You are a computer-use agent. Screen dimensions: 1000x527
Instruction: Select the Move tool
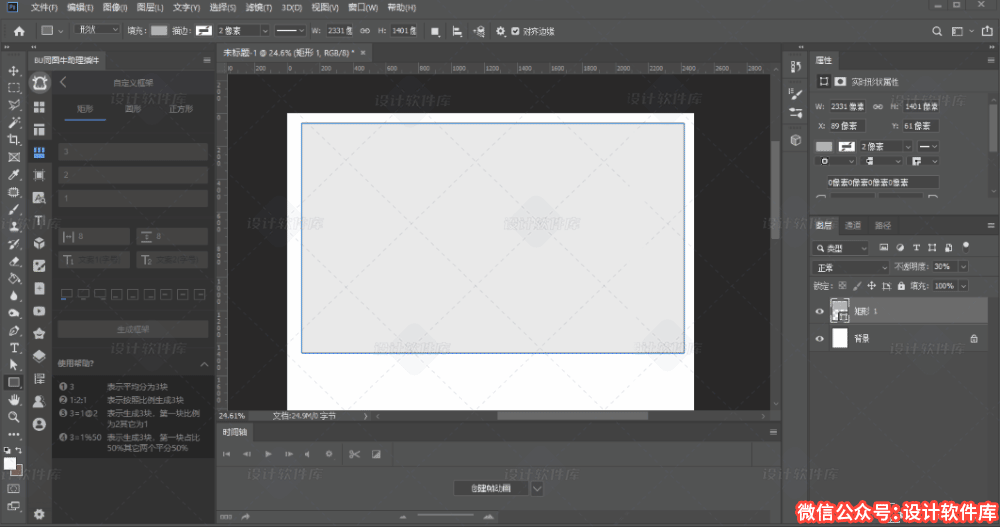(14, 71)
